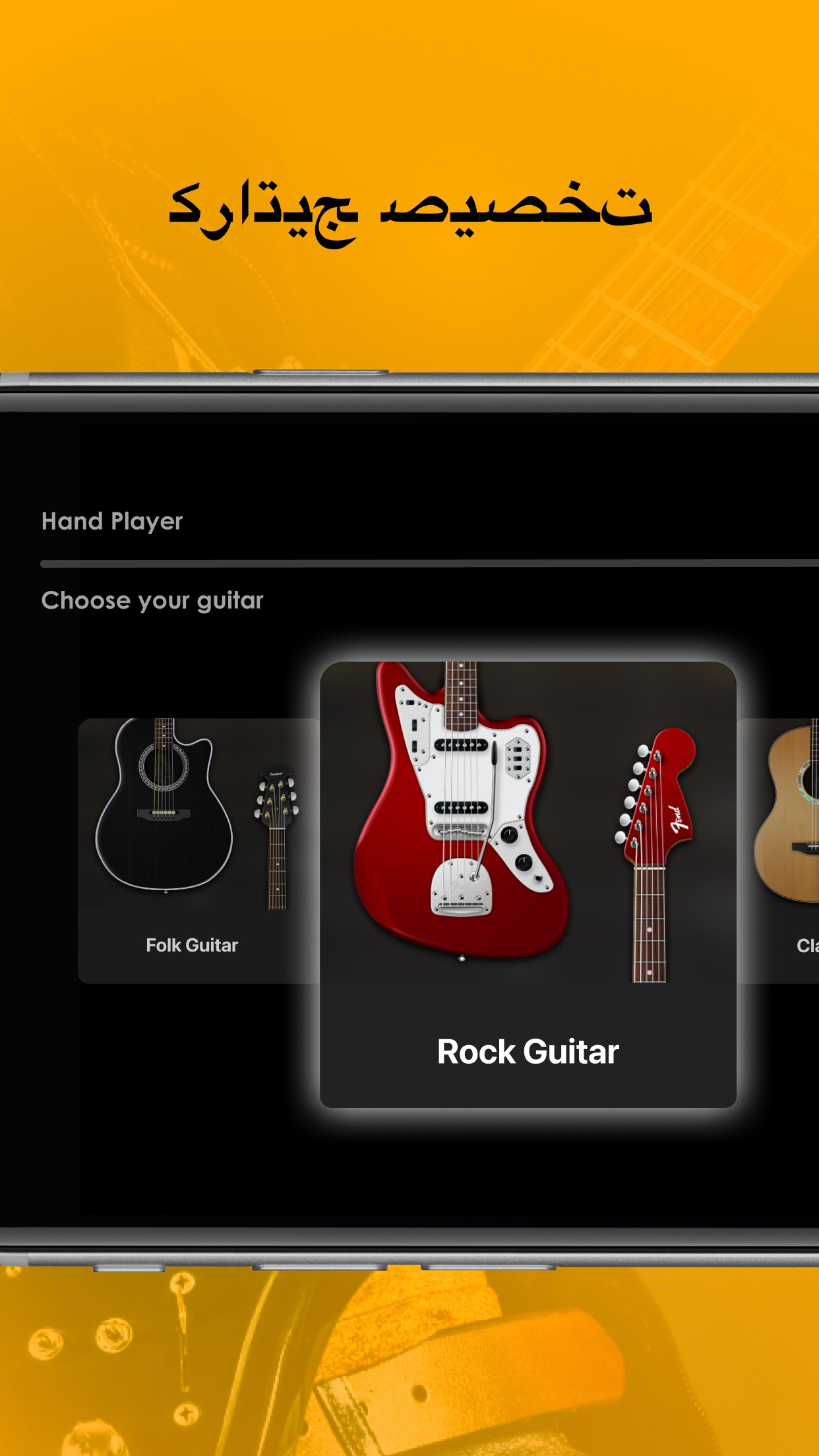The height and width of the screenshot is (1456, 819).
Task: Select the Rock Guitar card title
Action: [528, 1051]
